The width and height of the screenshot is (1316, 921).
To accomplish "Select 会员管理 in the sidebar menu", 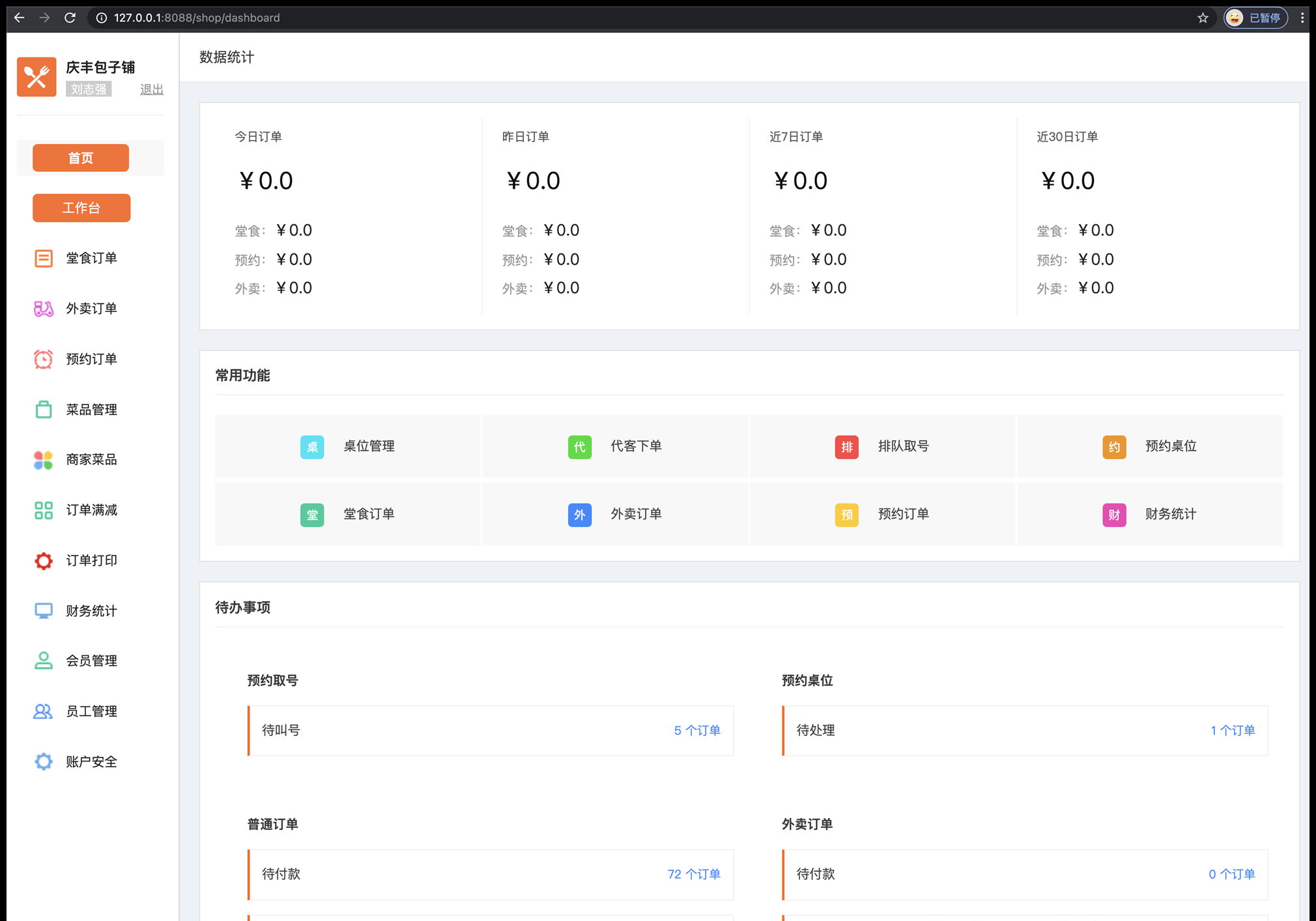I will (x=91, y=661).
